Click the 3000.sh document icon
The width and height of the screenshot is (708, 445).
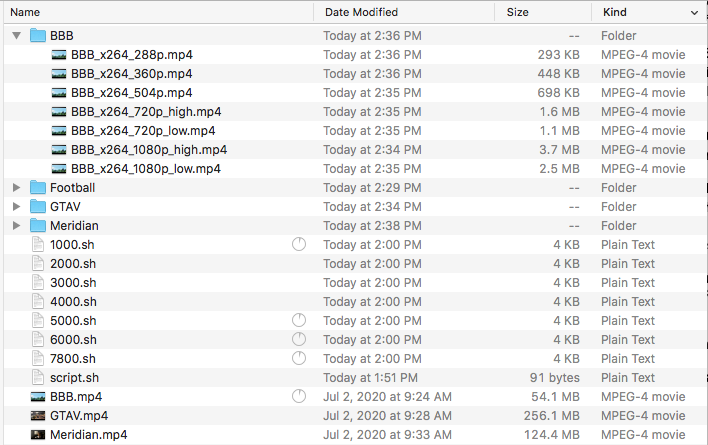[38, 282]
